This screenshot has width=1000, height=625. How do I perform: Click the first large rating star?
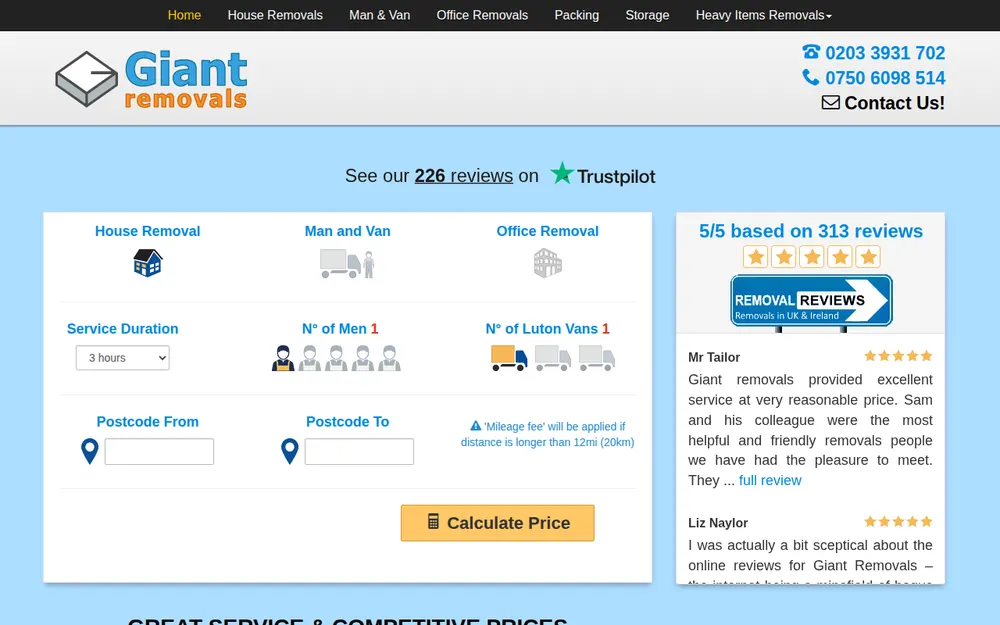(756, 257)
